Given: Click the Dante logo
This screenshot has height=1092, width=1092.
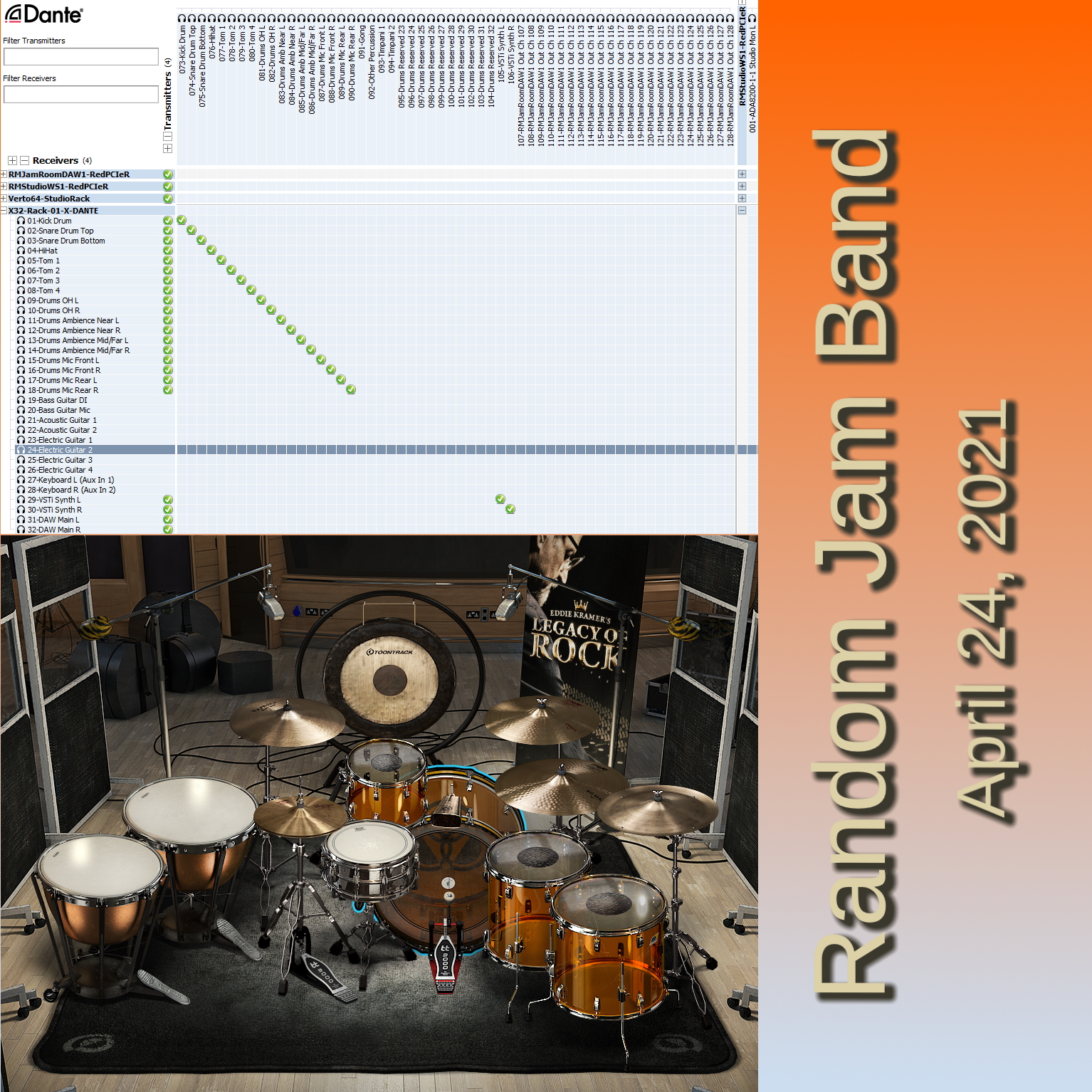Looking at the screenshot, I should click(x=44, y=14).
